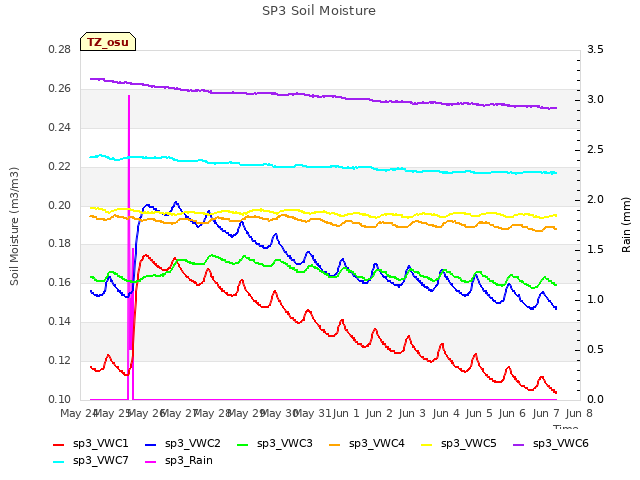Click the Jun 3 date label
640x480 pixels.
tap(412, 413)
